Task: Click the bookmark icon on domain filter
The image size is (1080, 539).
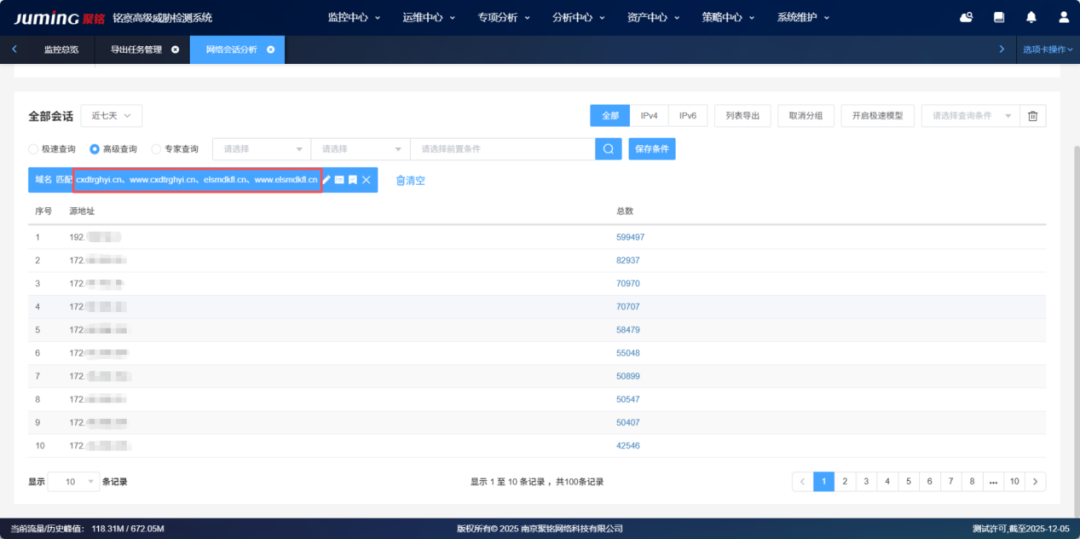Action: pos(352,180)
